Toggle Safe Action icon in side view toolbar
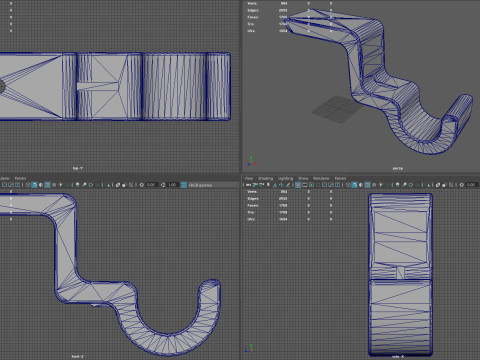The height and width of the screenshot is (360, 480). [x=331, y=185]
